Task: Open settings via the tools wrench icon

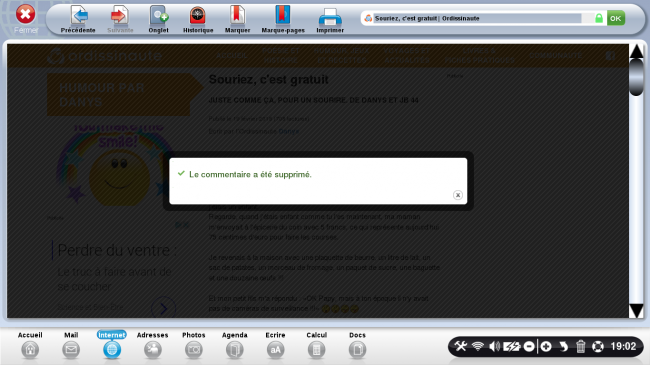Action: [461, 346]
